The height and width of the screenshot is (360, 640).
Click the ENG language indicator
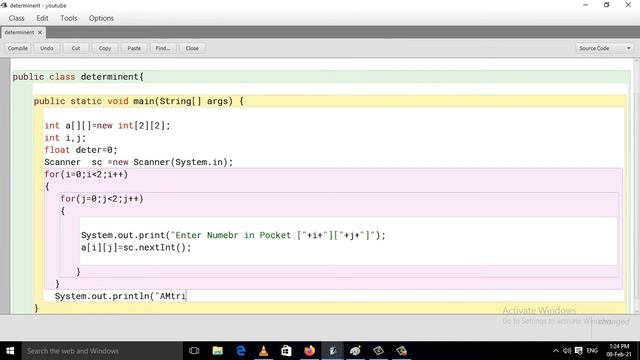point(592,351)
